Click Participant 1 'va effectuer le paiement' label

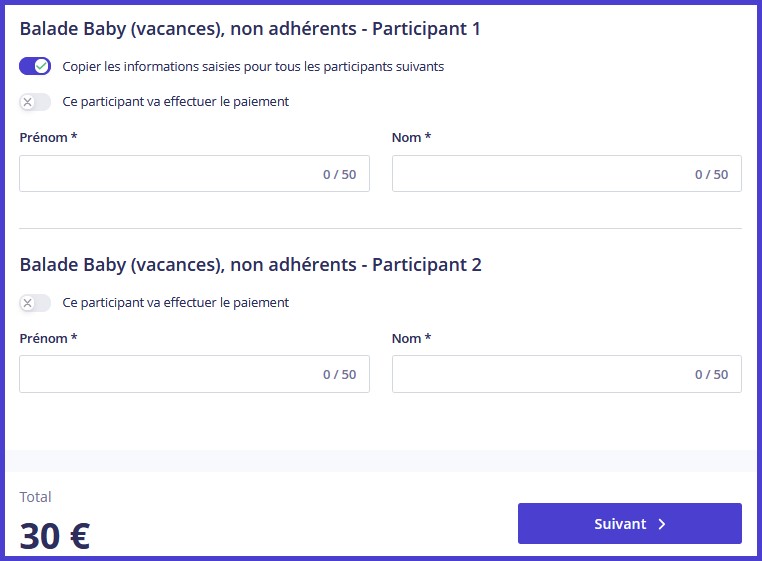pyautogui.click(x=175, y=102)
